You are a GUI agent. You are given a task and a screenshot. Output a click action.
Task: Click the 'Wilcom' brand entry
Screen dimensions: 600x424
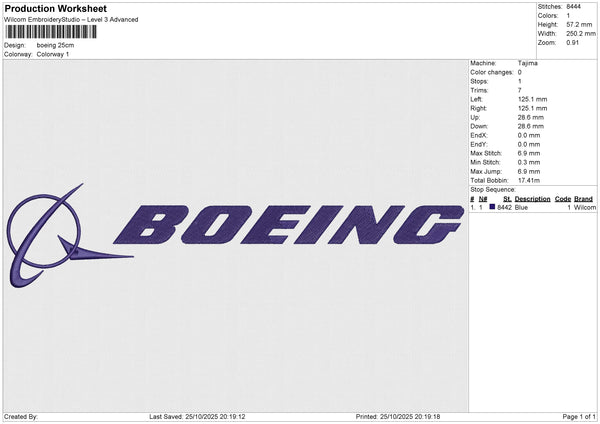point(585,207)
